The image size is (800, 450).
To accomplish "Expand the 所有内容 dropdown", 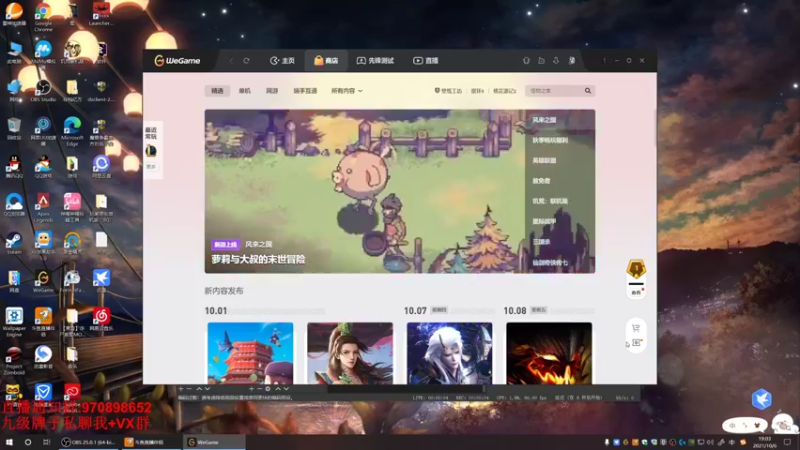I will tap(347, 91).
